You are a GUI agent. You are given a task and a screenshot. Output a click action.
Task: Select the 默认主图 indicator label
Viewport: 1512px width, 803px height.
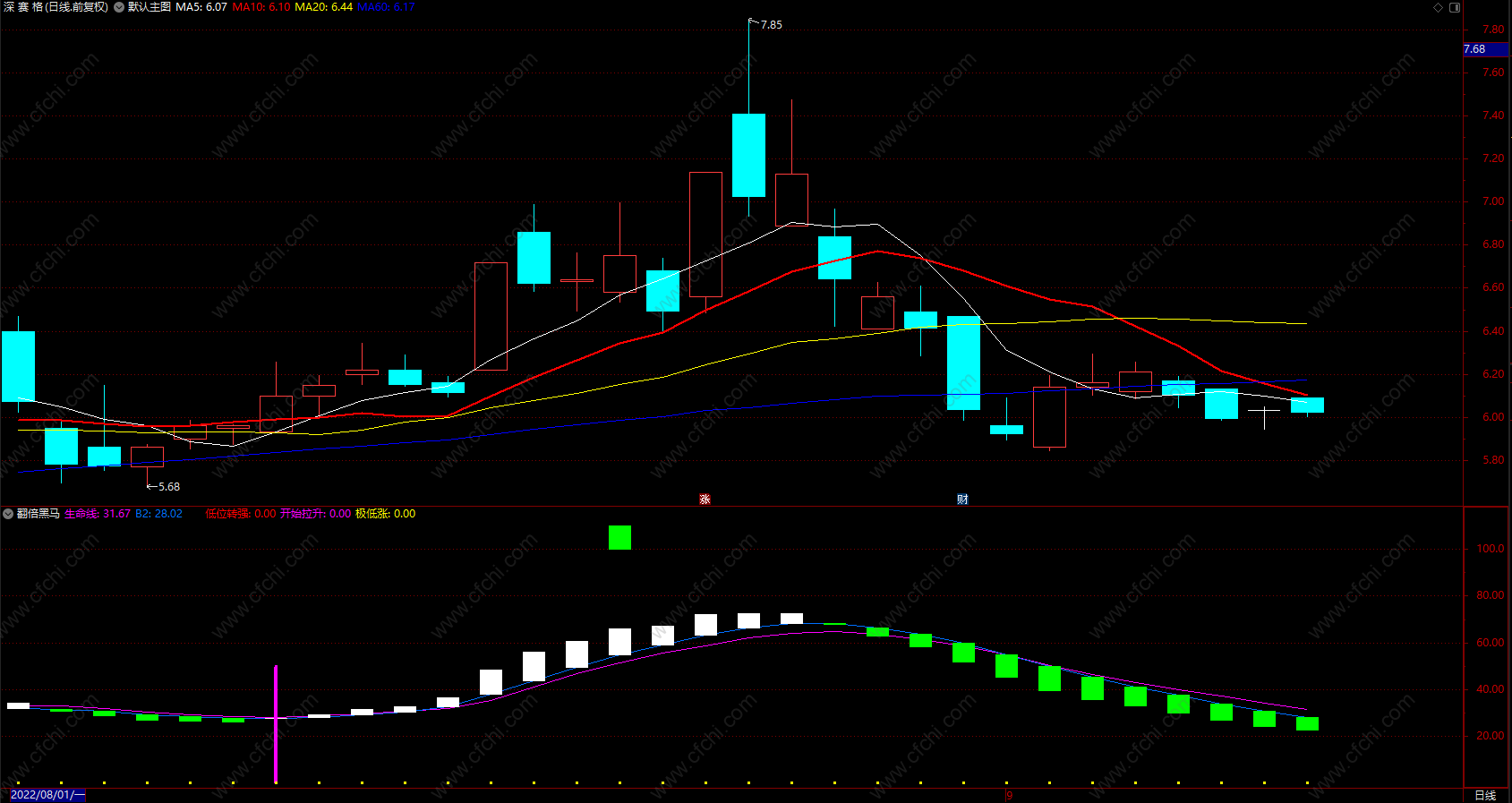tap(149, 7)
